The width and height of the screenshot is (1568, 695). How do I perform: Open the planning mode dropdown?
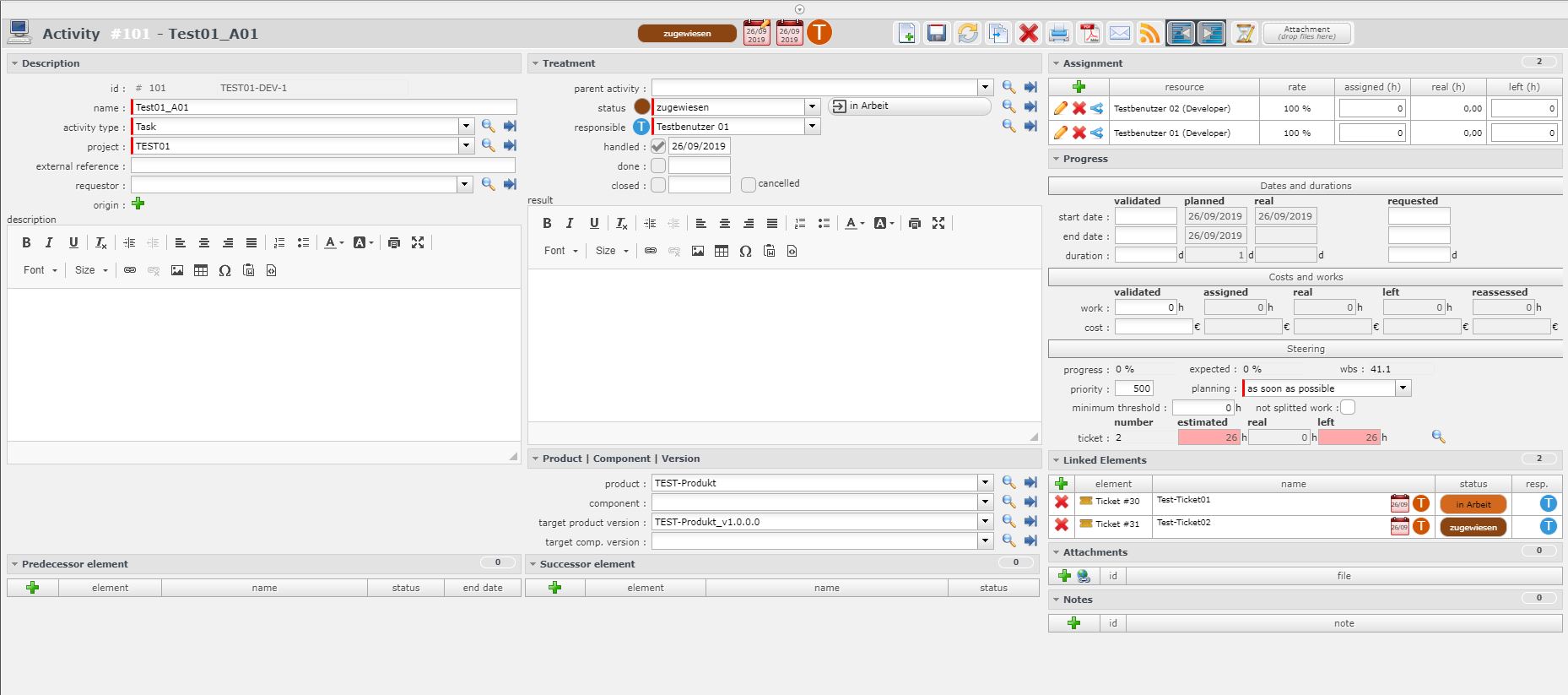(x=1403, y=388)
